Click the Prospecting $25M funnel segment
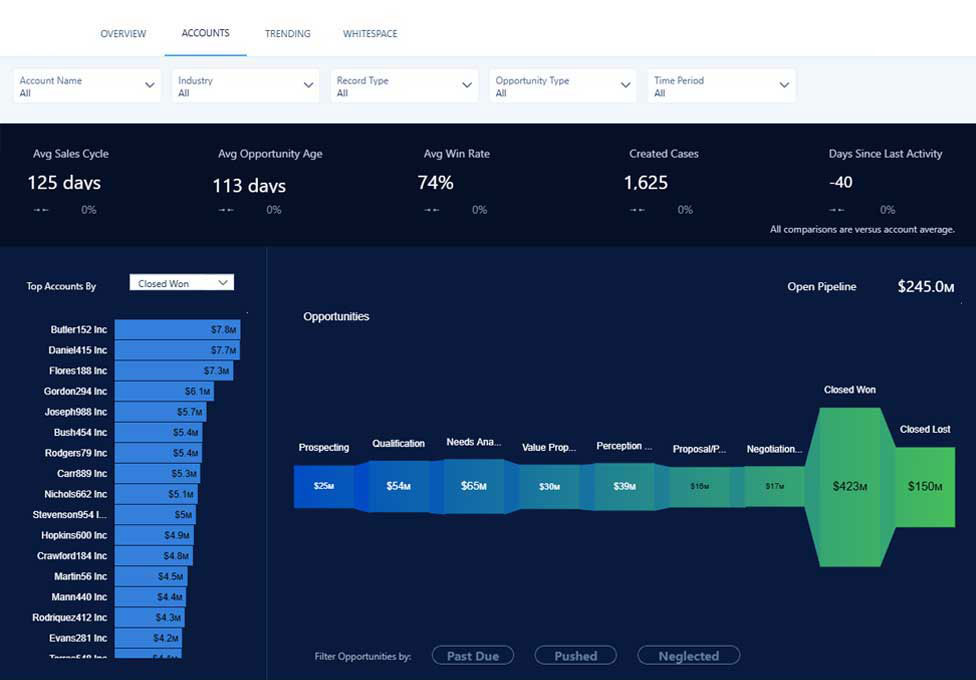 coord(324,486)
